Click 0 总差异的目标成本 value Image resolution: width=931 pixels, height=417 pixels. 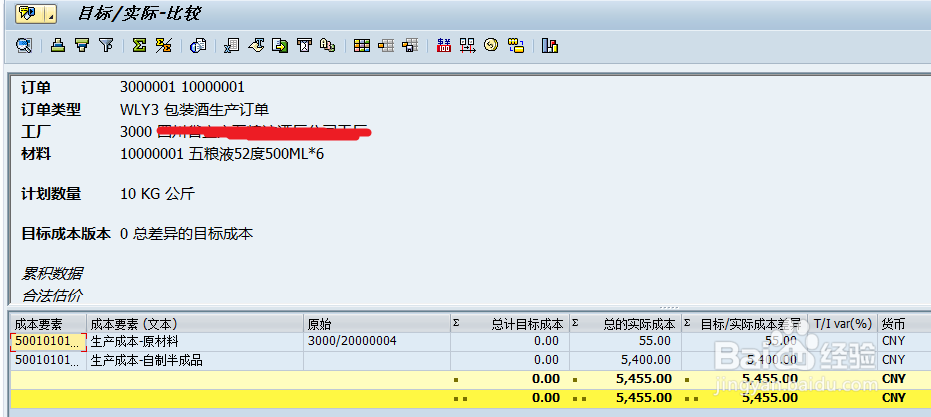pyautogui.click(x=186, y=233)
